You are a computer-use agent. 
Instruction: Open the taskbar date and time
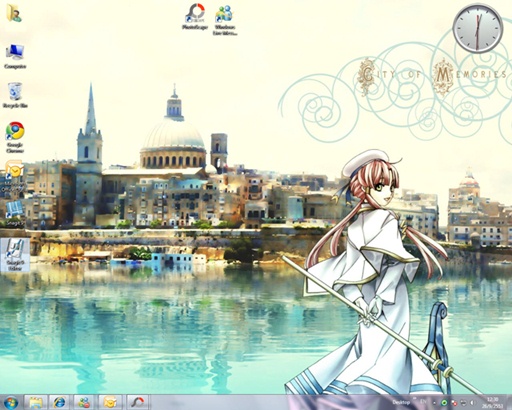click(x=493, y=402)
